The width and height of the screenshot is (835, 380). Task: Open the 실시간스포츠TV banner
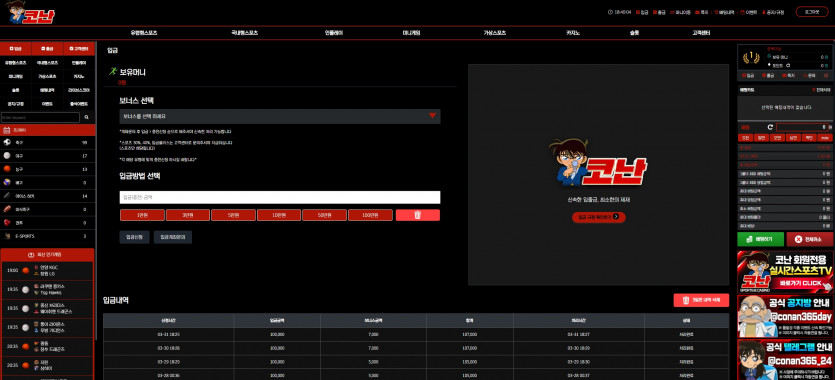[785, 272]
